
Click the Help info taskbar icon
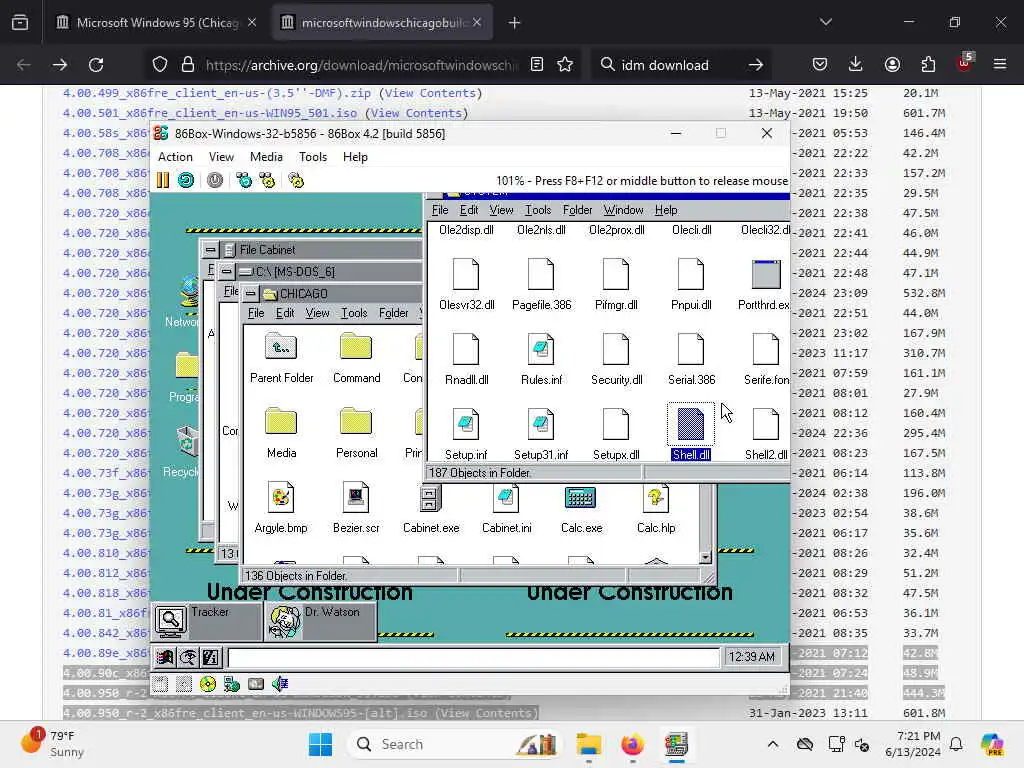(x=211, y=657)
